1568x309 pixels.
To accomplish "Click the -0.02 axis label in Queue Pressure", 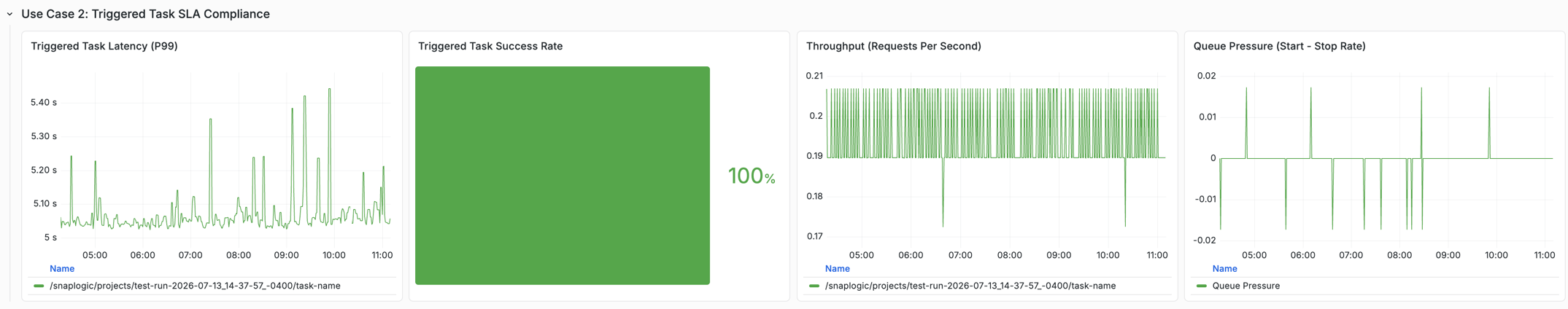I will [1205, 240].
